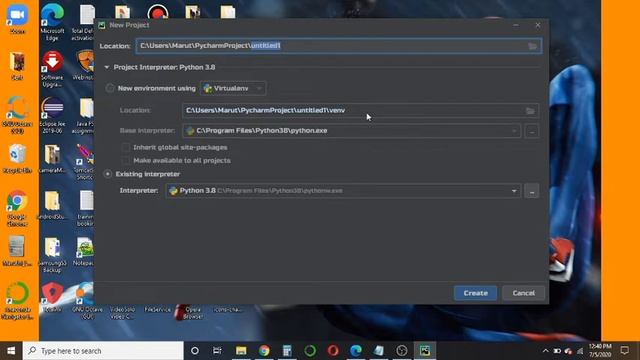
Task: Switch to PyCharm on the taskbar
Action: pyautogui.click(x=425, y=351)
